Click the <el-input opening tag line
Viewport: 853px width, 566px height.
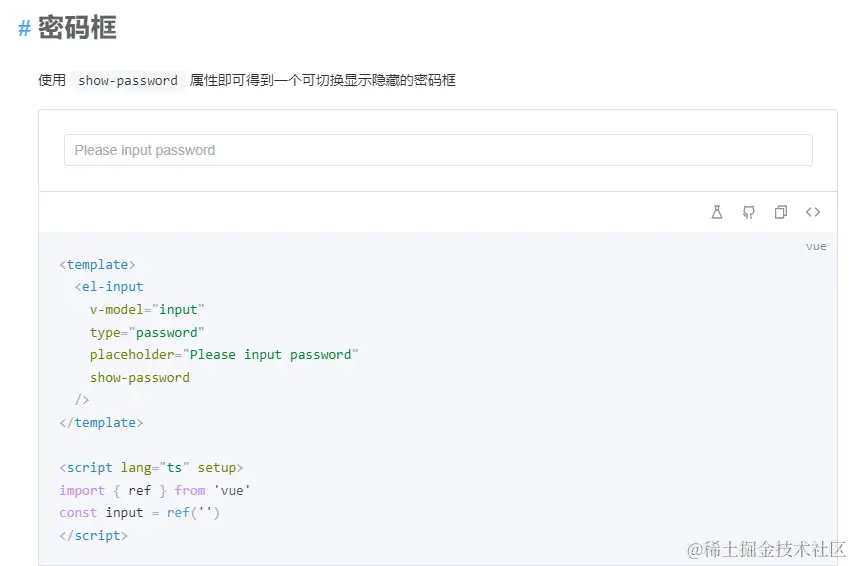109,287
